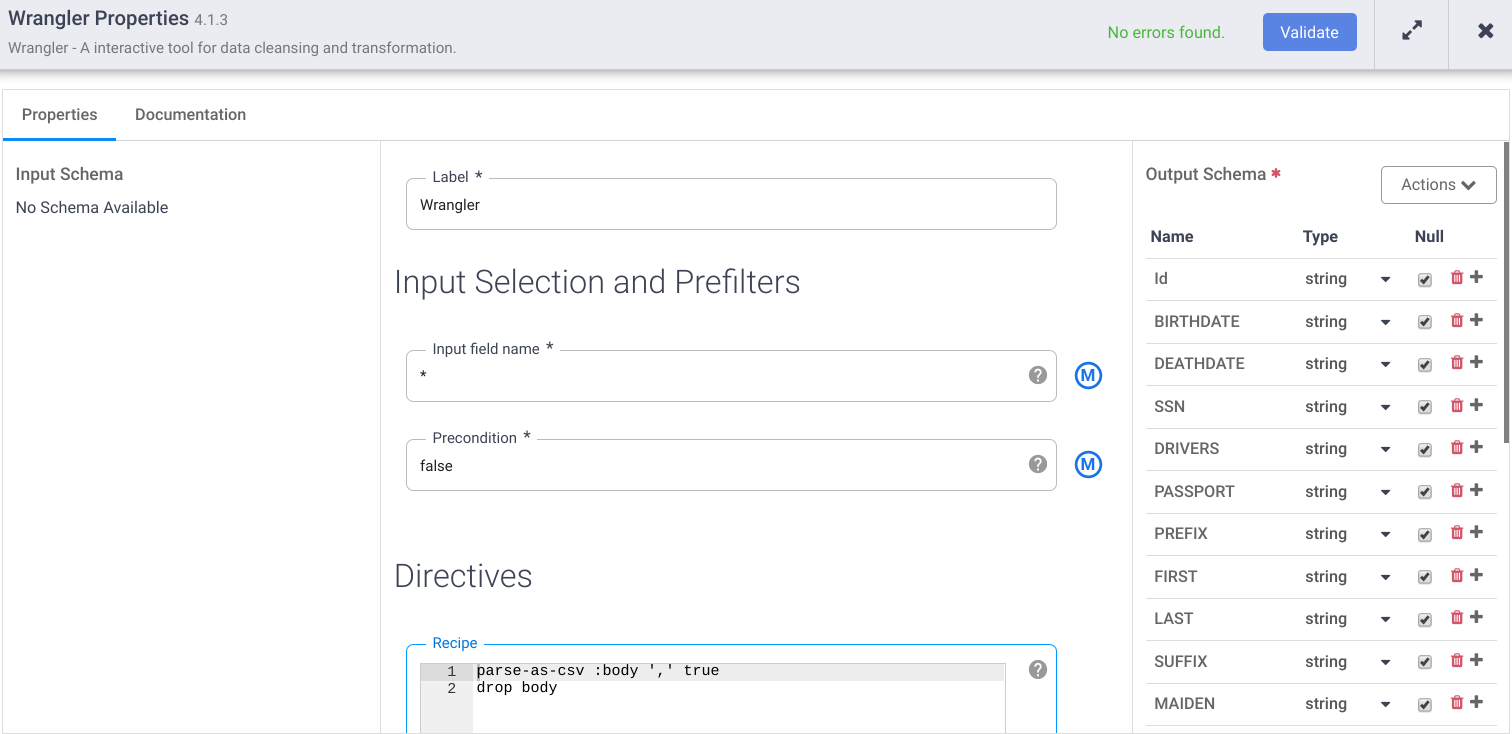
Task: Add a field after SSN row
Action: click(1477, 405)
